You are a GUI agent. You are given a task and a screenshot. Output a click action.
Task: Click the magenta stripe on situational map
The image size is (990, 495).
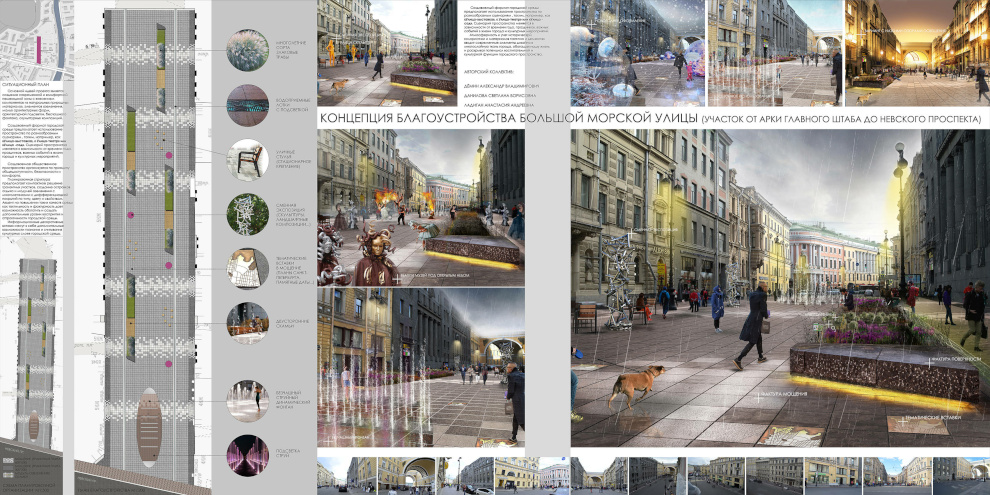(x=38, y=48)
